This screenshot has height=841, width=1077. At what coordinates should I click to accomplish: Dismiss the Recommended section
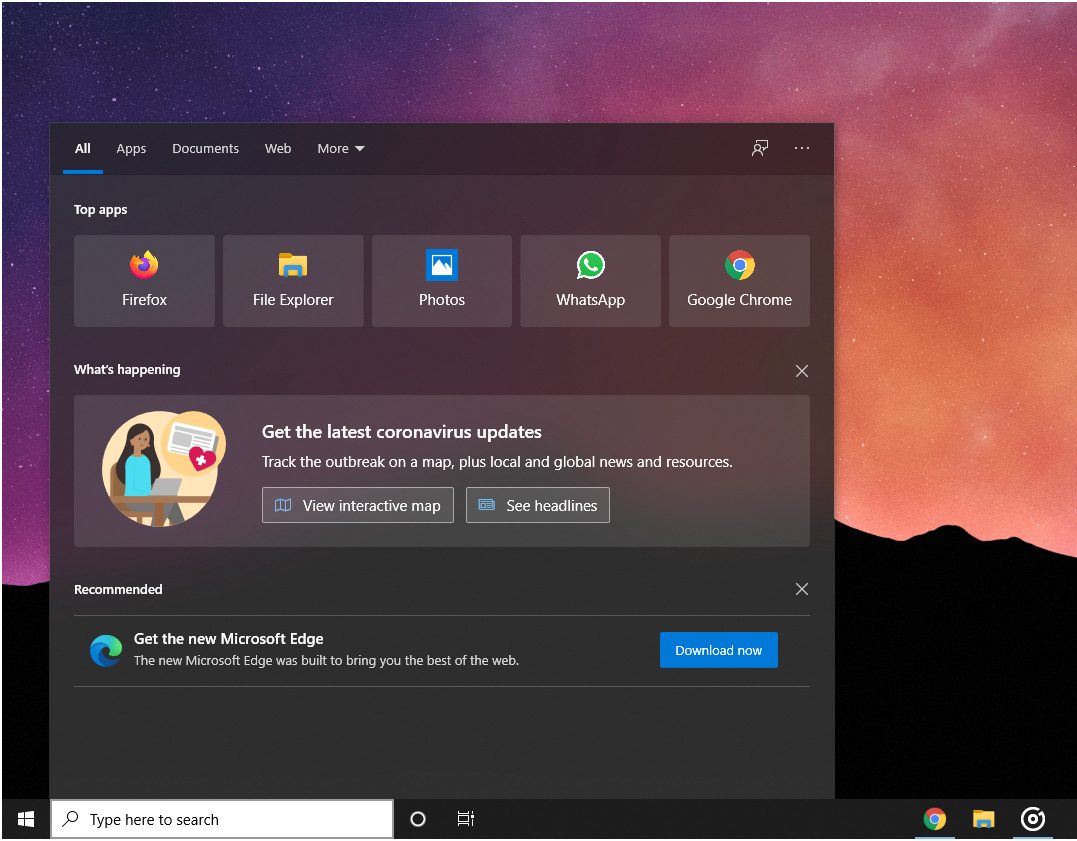pos(802,589)
